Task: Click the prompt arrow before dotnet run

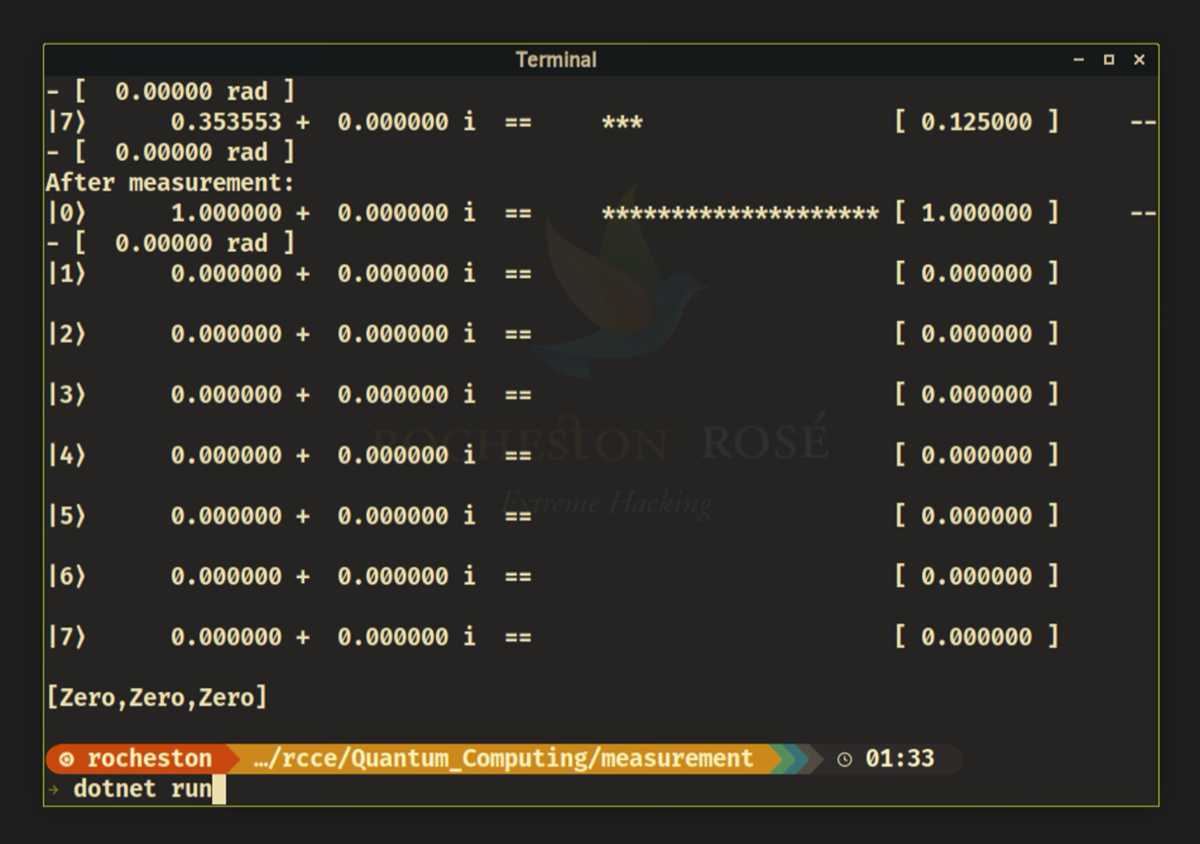Action: click(53, 790)
